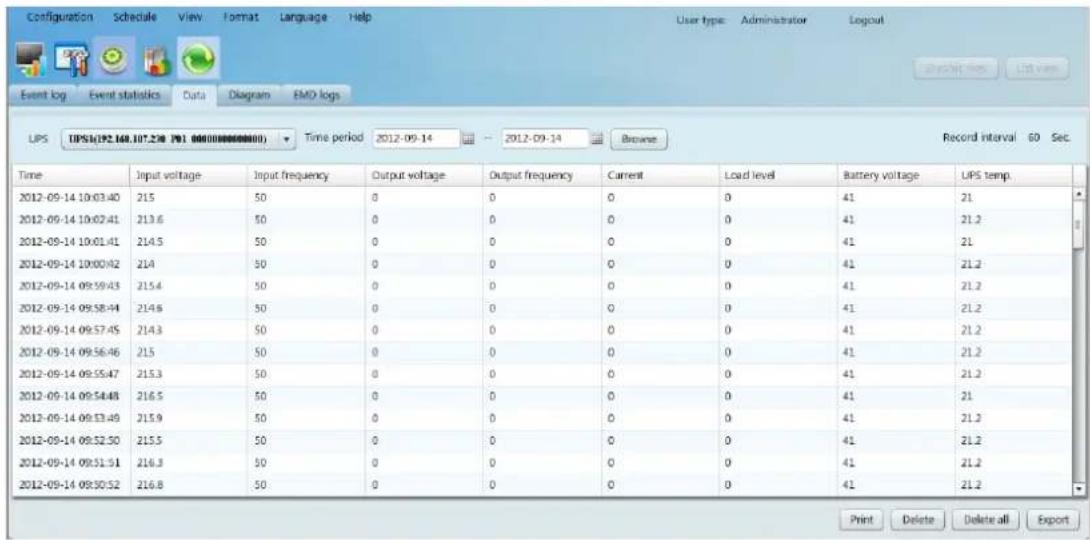The image size is (1090, 540).
Task: Open the View menu
Action: pos(190,16)
